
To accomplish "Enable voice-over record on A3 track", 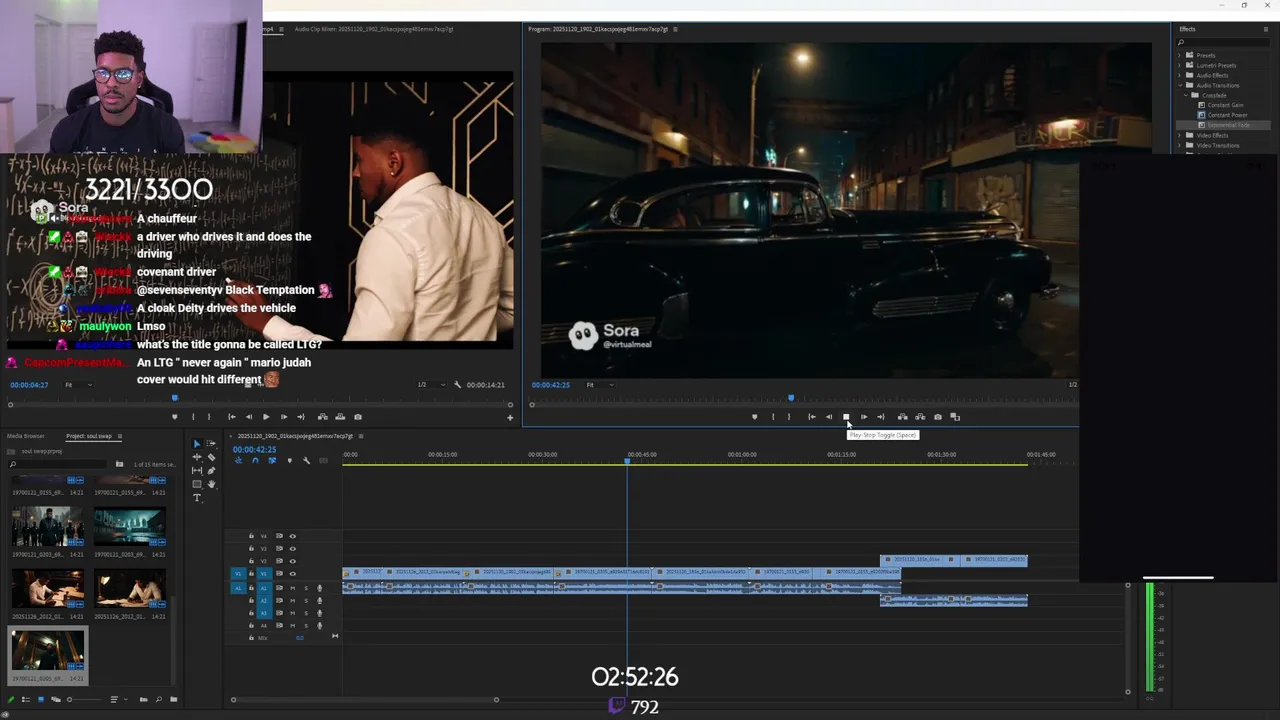I will point(320,613).
